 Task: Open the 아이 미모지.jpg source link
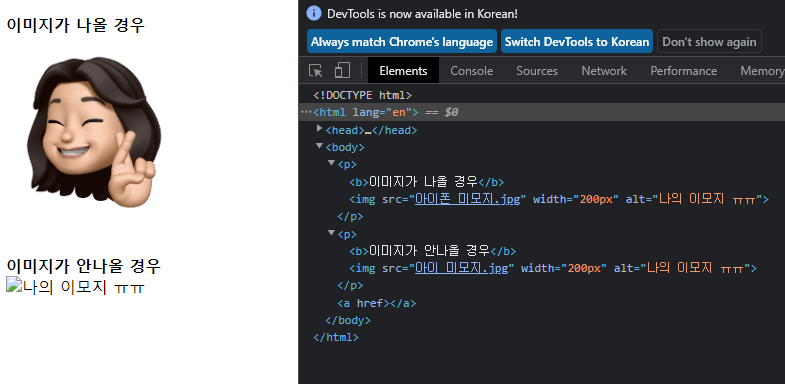click(461, 268)
